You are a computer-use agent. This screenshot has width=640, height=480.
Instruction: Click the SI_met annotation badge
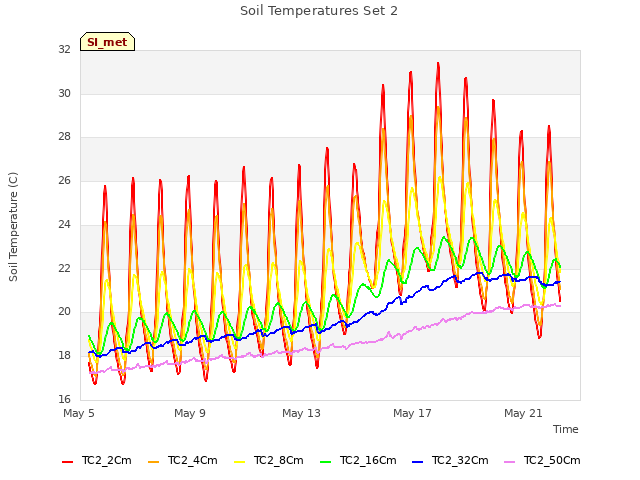coord(107,42)
